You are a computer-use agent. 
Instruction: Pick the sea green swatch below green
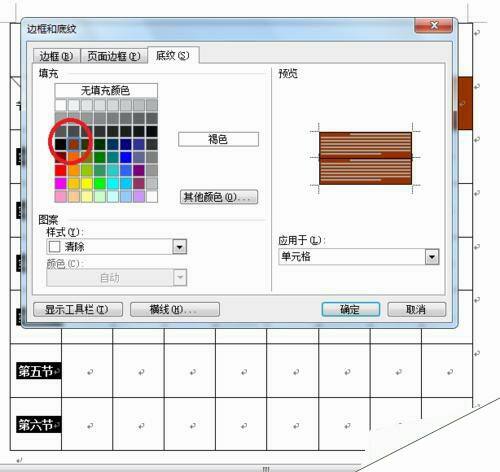(99, 170)
